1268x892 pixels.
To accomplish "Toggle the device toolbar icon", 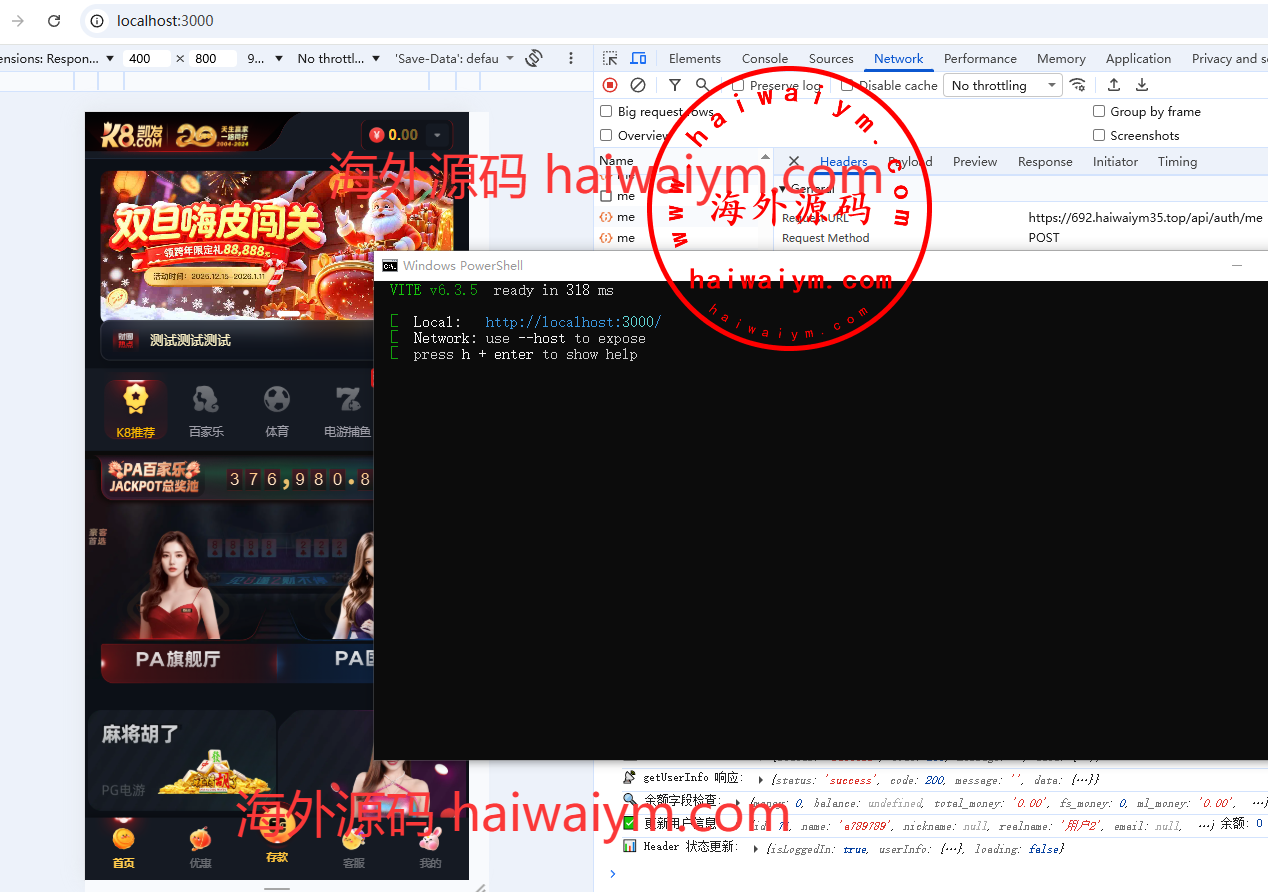I will pyautogui.click(x=638, y=59).
